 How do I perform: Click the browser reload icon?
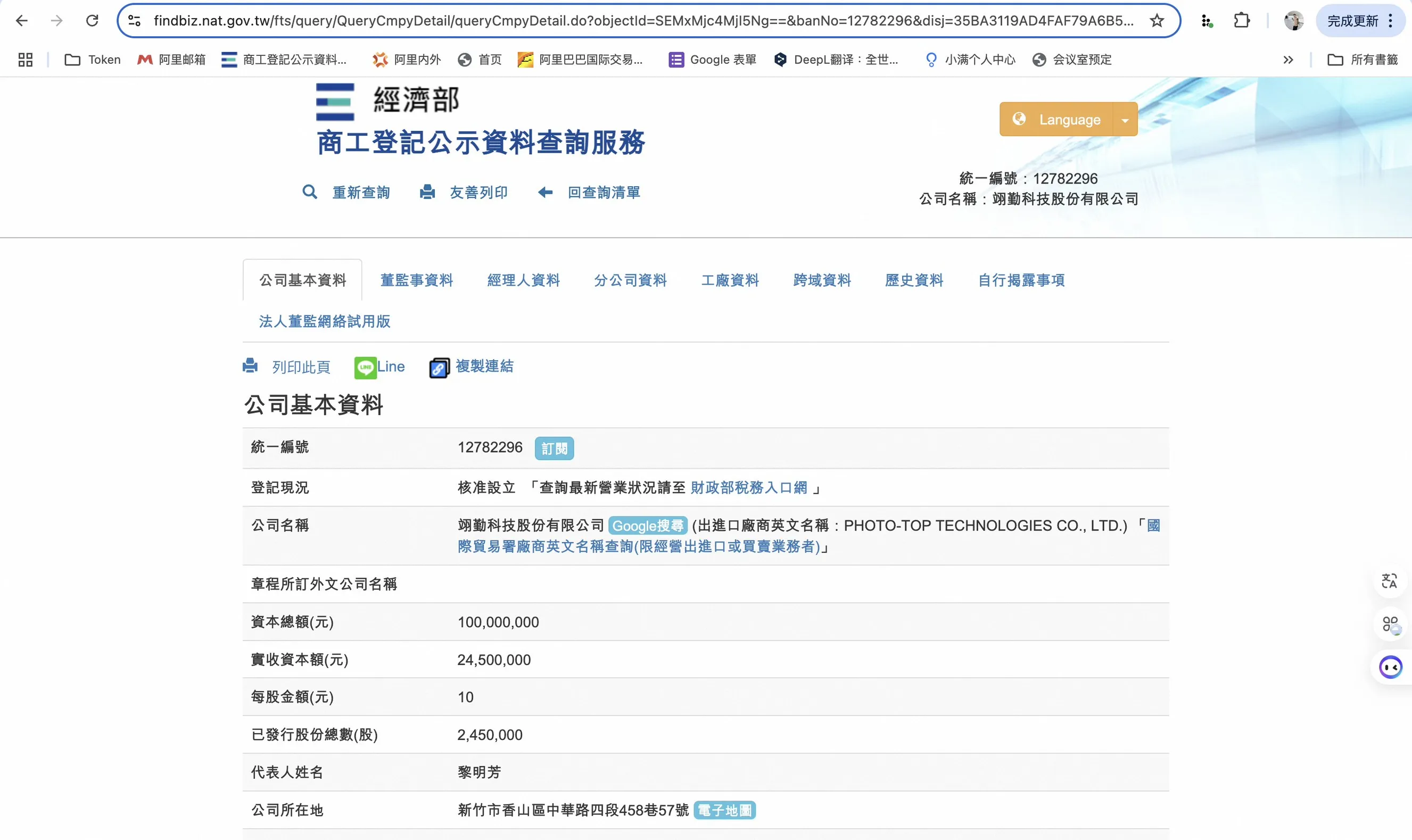pyautogui.click(x=92, y=21)
